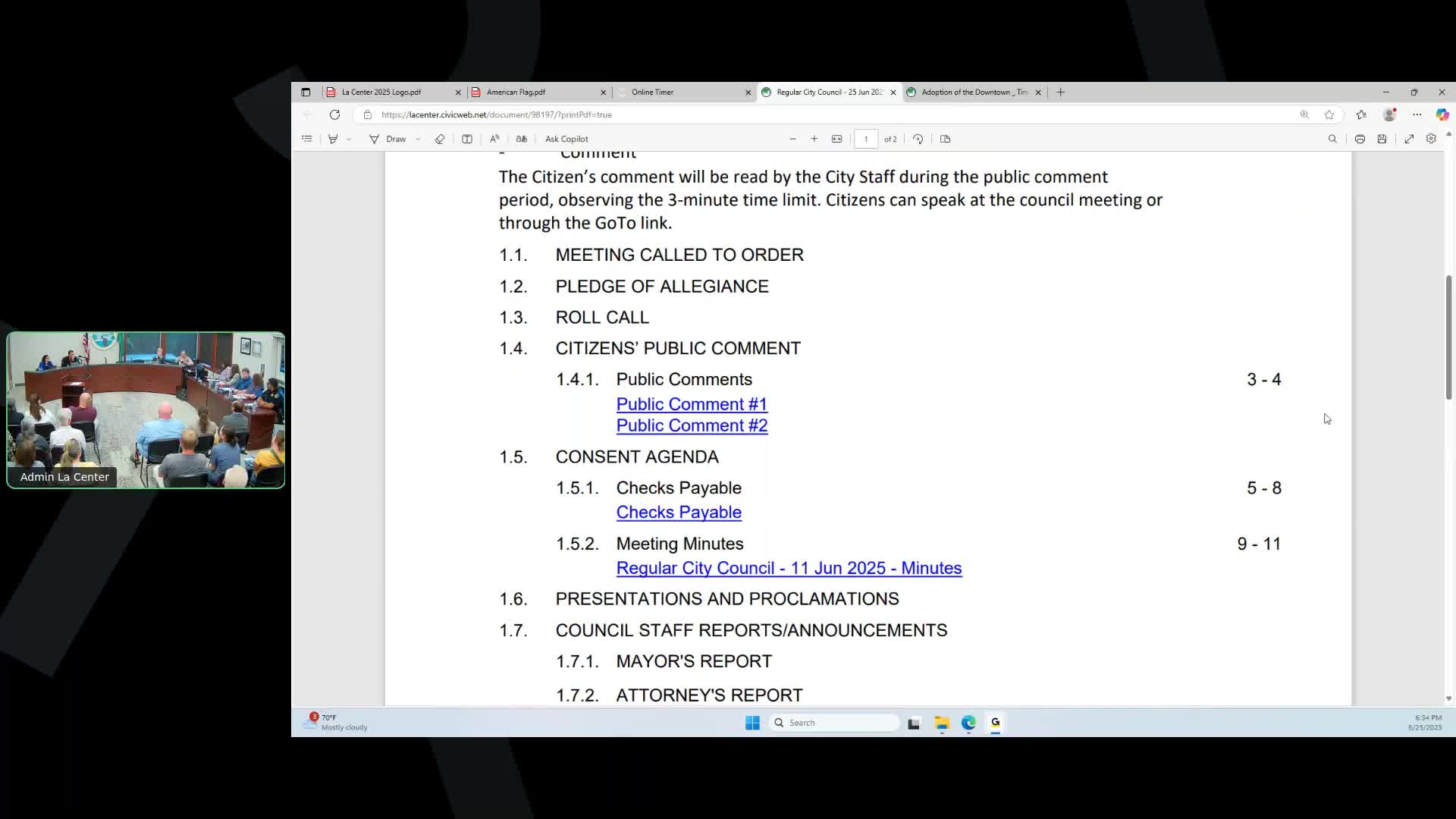Viewport: 1456px width, 819px height.
Task: Open the Public Comment #1 link
Action: [x=691, y=404]
